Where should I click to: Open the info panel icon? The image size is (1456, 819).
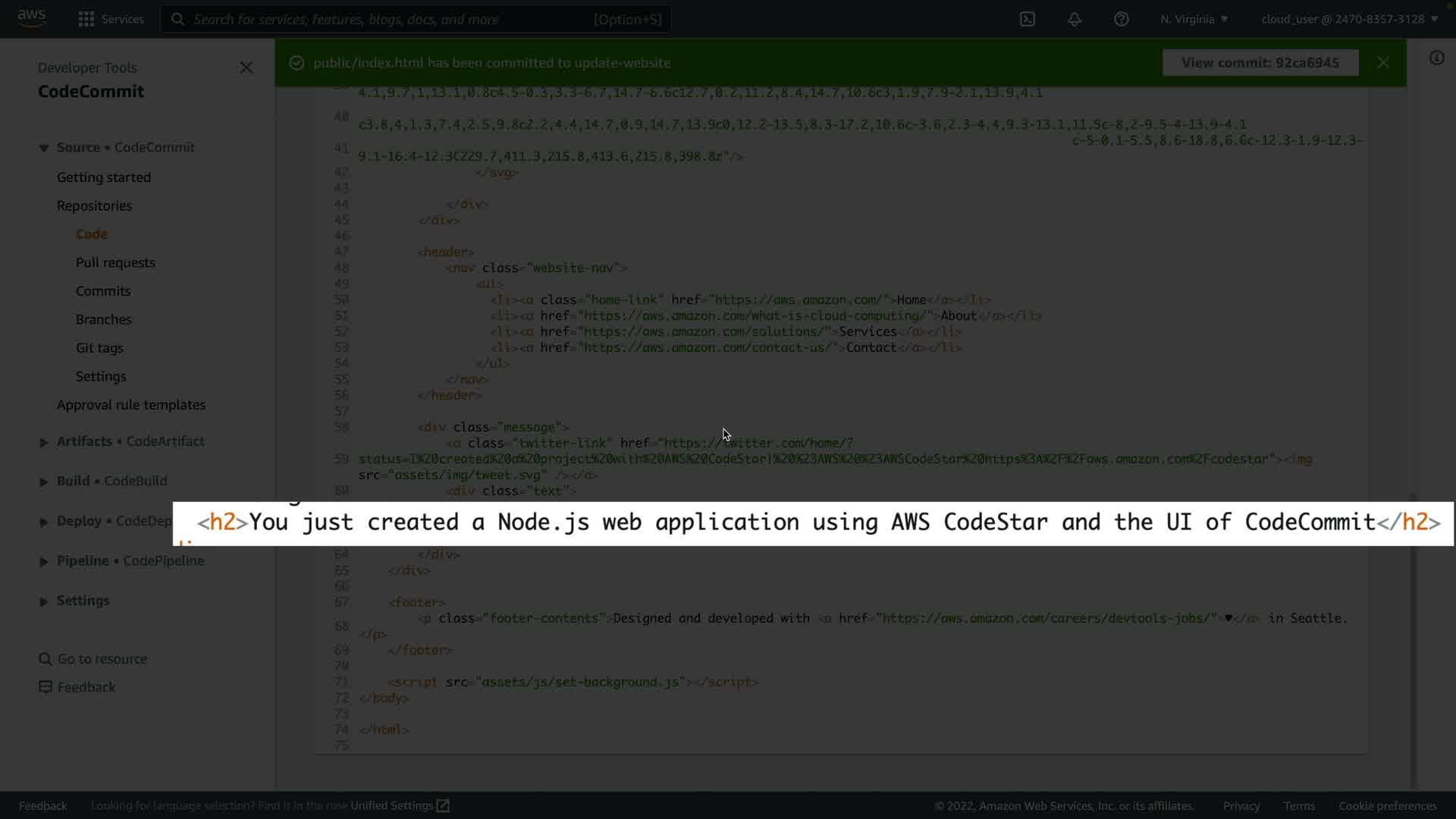[x=1436, y=58]
